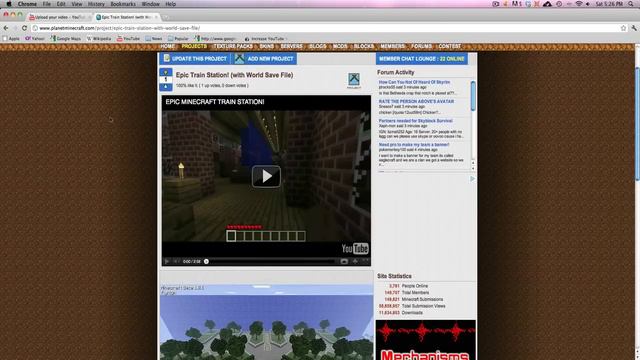Image resolution: width=640 pixels, height=360 pixels.
Task: Open the Apple menu
Action: point(9,4)
